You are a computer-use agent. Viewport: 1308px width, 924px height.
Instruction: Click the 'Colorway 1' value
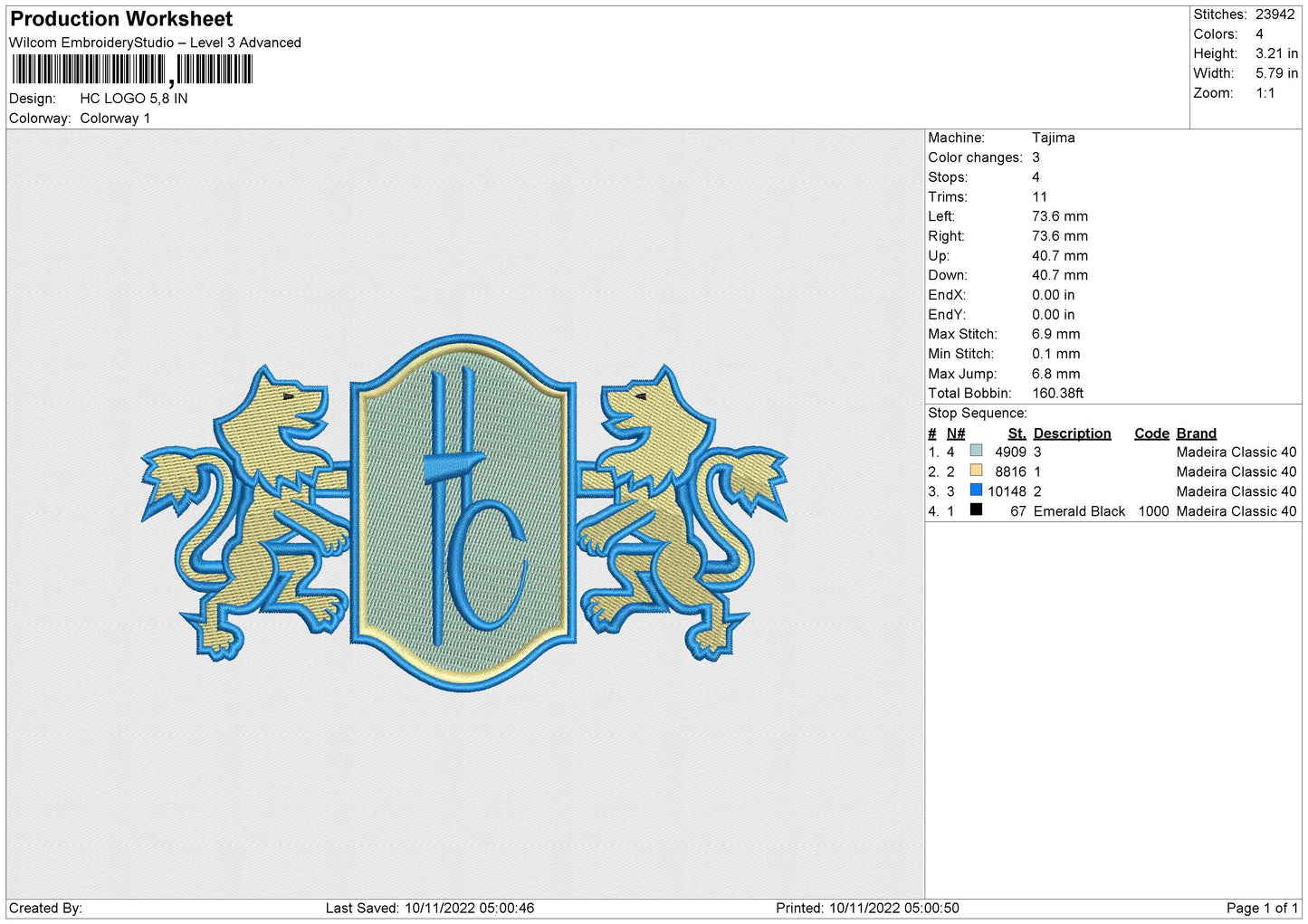pos(115,119)
